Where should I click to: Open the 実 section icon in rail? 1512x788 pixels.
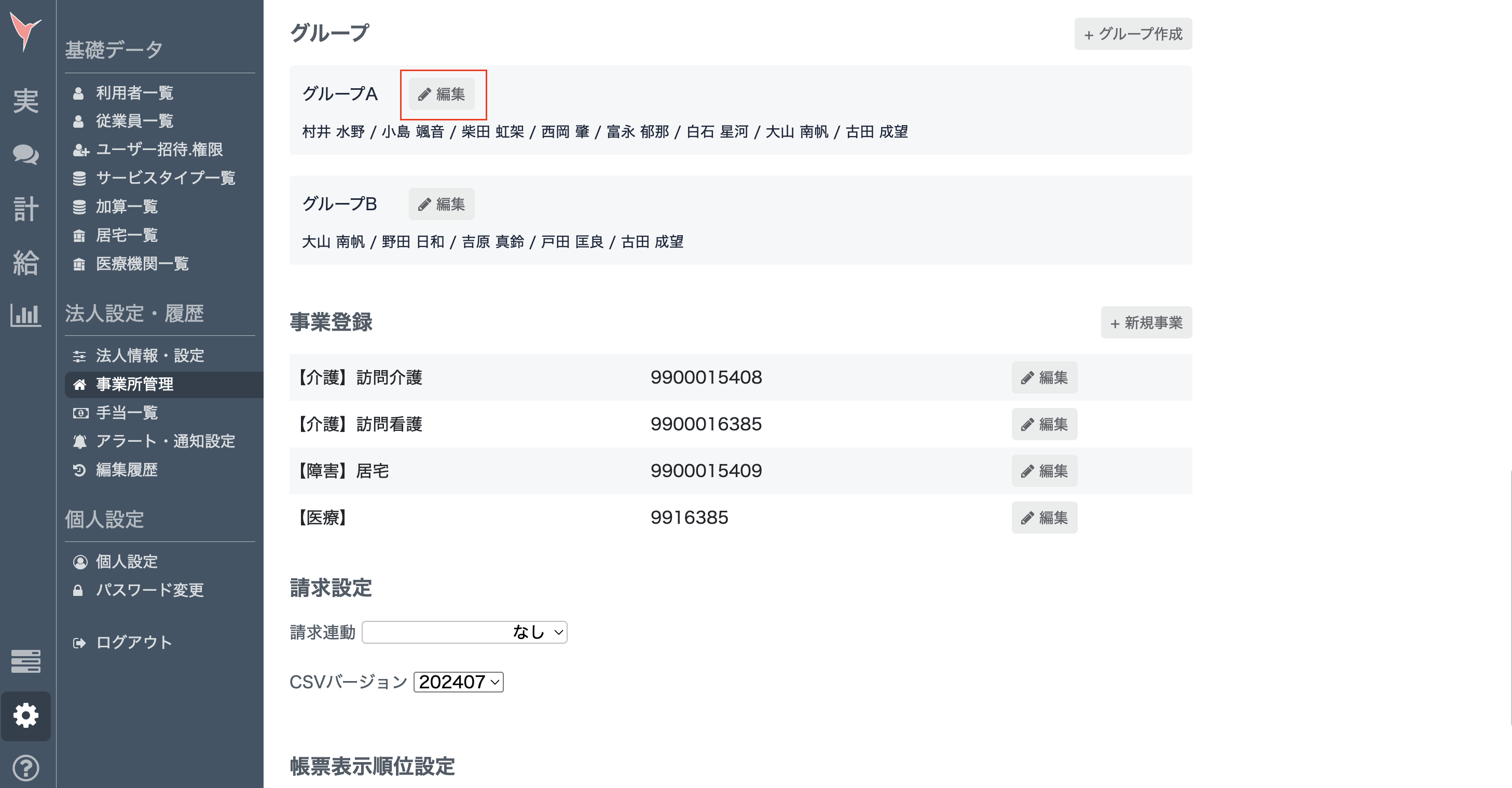click(x=26, y=101)
